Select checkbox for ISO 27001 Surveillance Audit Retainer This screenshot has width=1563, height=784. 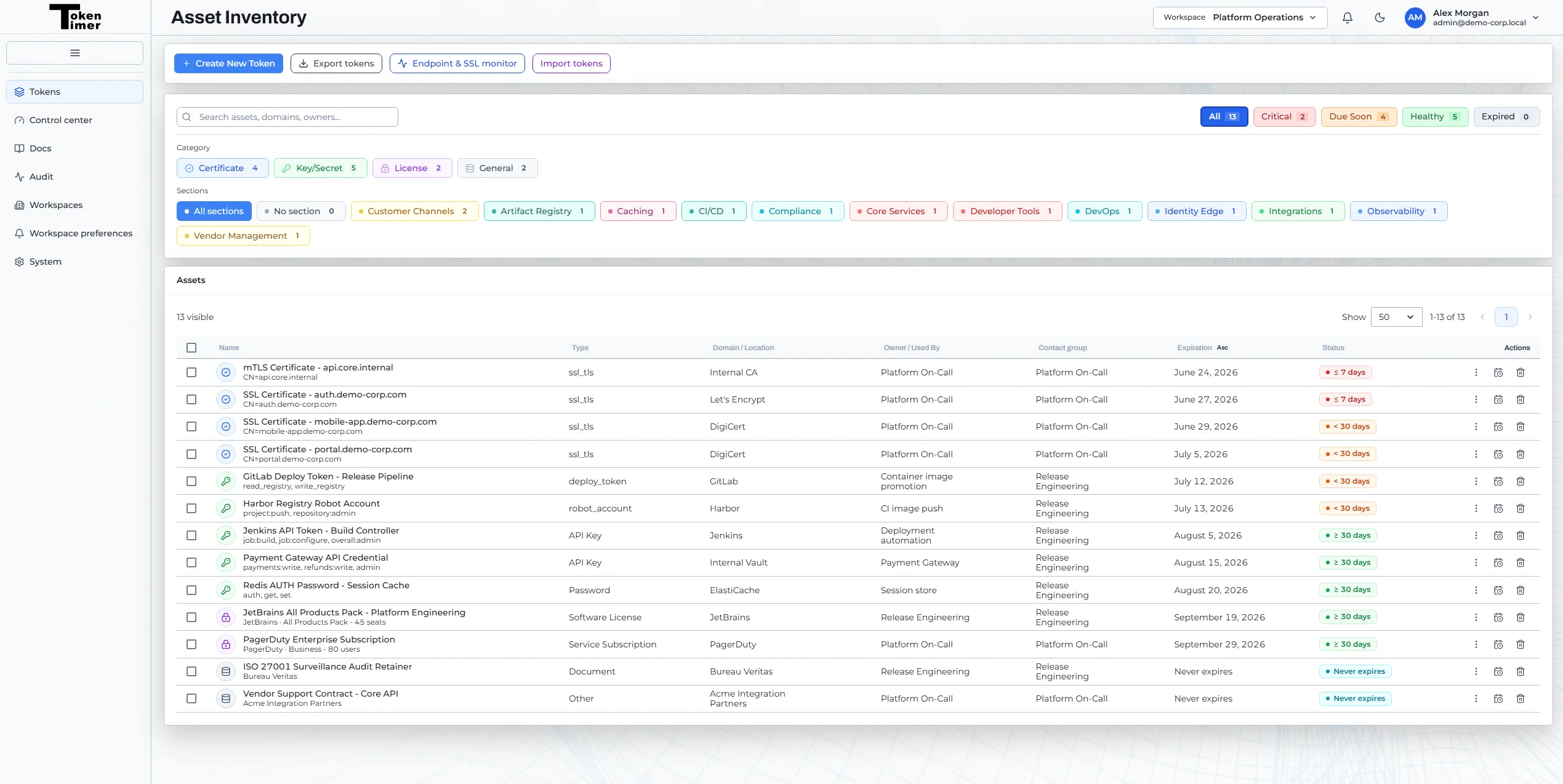[191, 671]
